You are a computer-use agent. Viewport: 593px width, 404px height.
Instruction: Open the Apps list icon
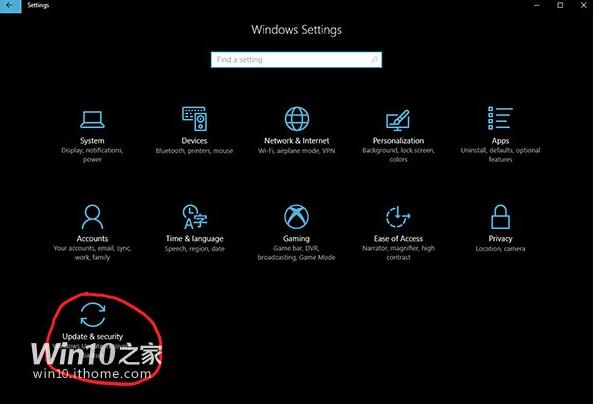tap(500, 118)
